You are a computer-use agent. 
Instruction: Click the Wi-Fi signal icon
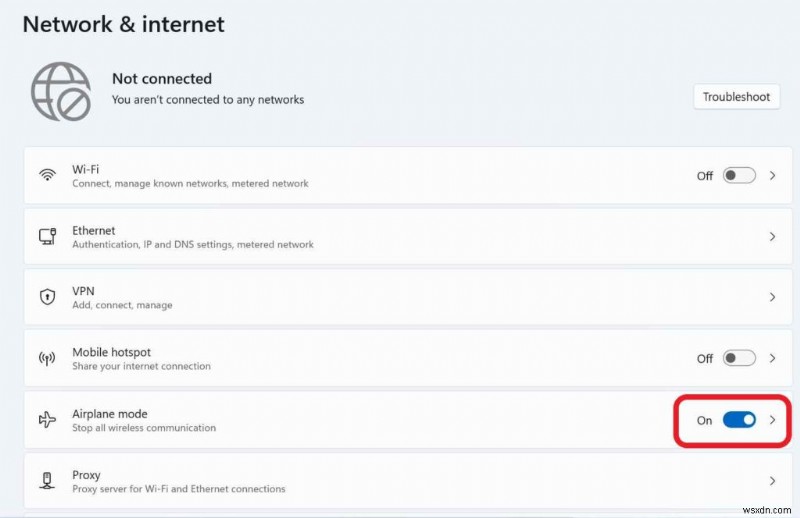47,175
